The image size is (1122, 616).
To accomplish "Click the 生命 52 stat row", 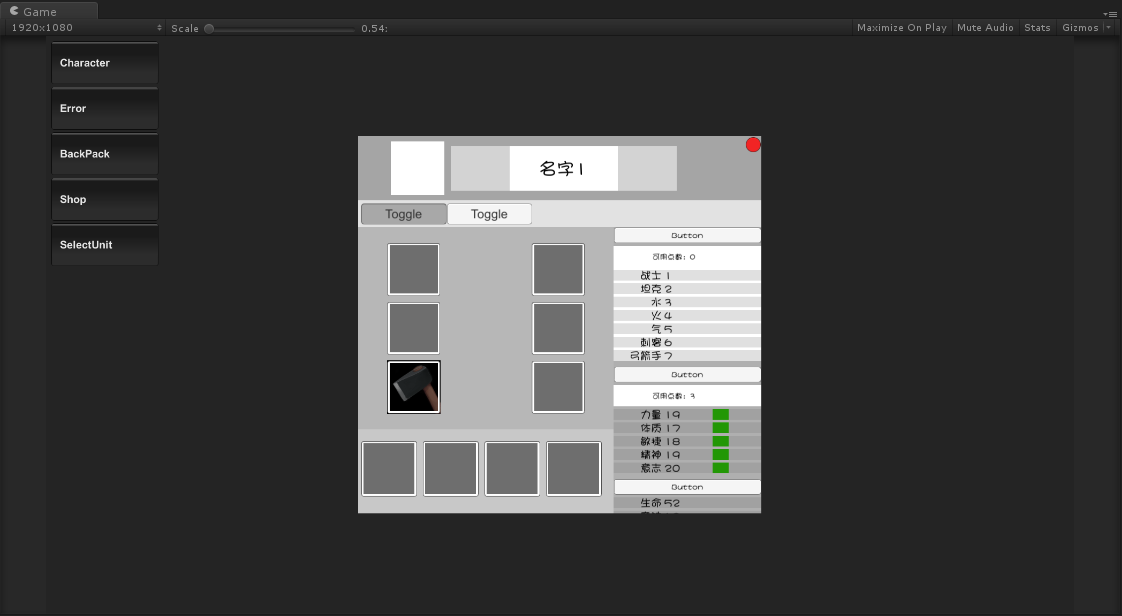I will [687, 503].
